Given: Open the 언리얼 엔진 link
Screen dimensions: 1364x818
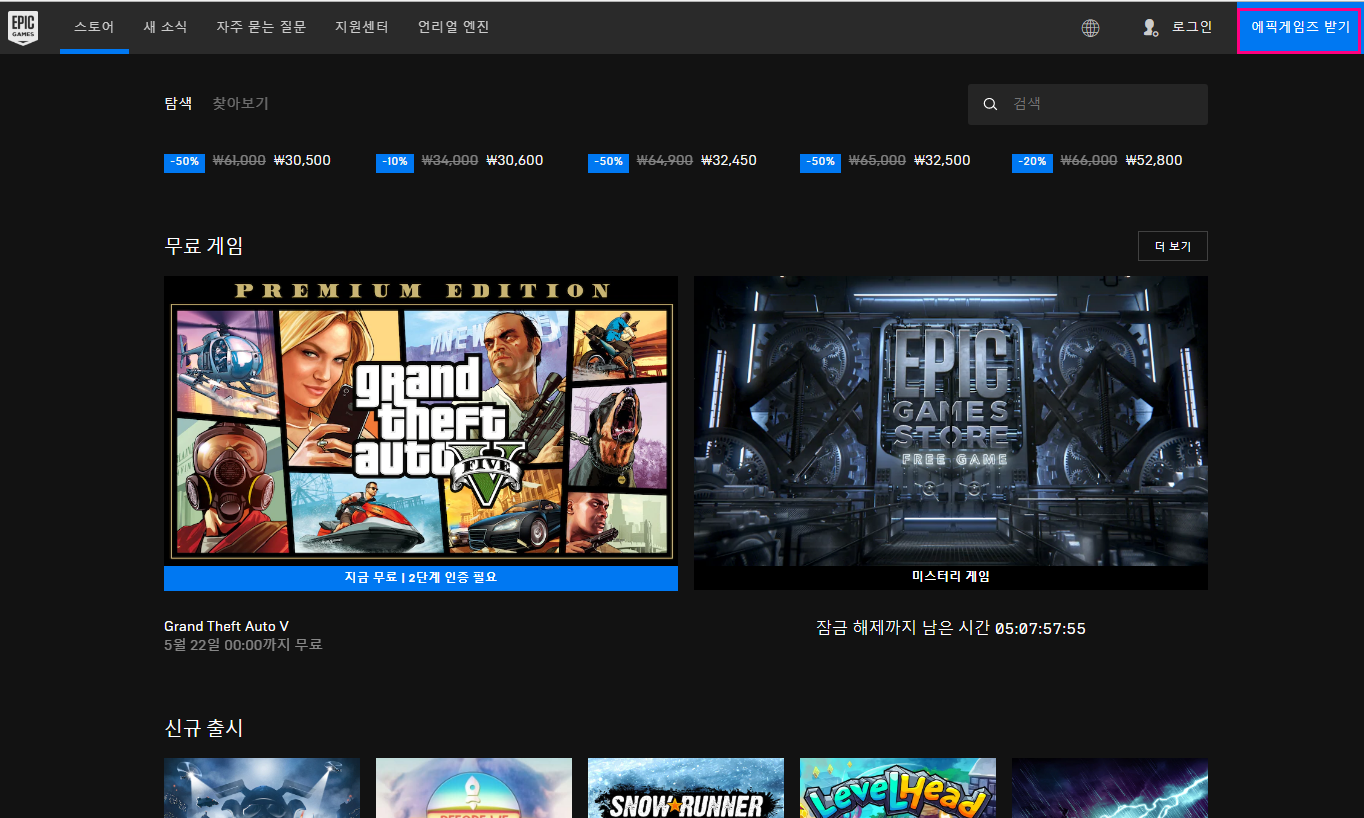Looking at the screenshot, I should click(x=454, y=27).
